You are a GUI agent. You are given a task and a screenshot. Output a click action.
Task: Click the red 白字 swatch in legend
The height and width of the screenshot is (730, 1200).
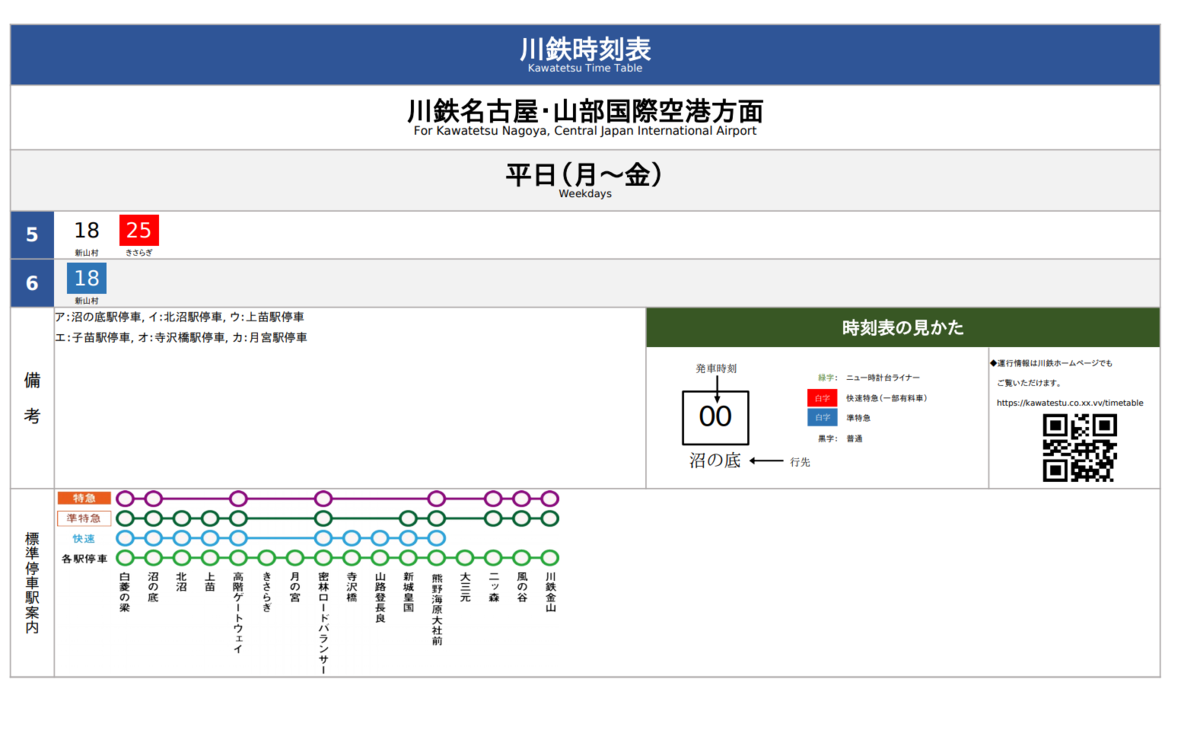point(822,398)
